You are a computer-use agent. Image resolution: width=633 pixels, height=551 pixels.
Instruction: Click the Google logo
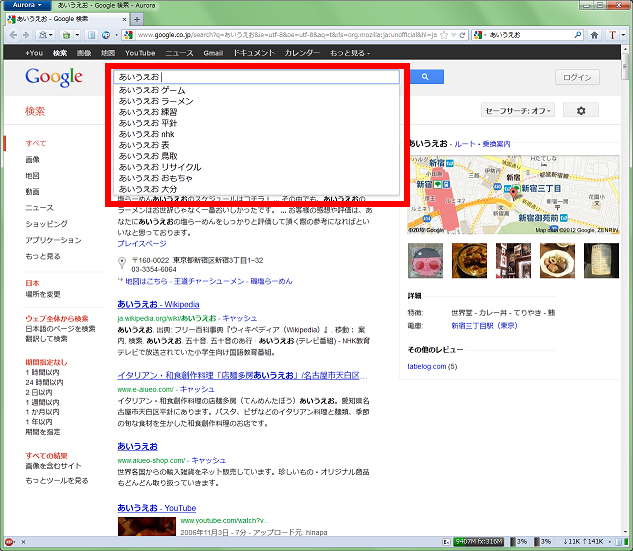(x=54, y=77)
